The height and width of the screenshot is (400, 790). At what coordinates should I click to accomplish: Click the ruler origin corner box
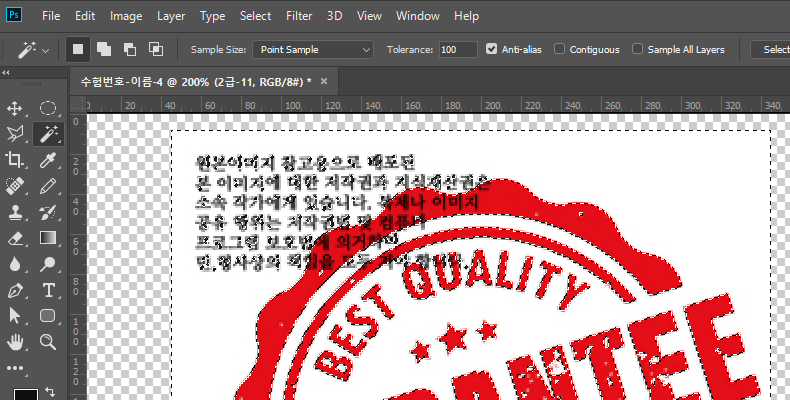click(77, 104)
